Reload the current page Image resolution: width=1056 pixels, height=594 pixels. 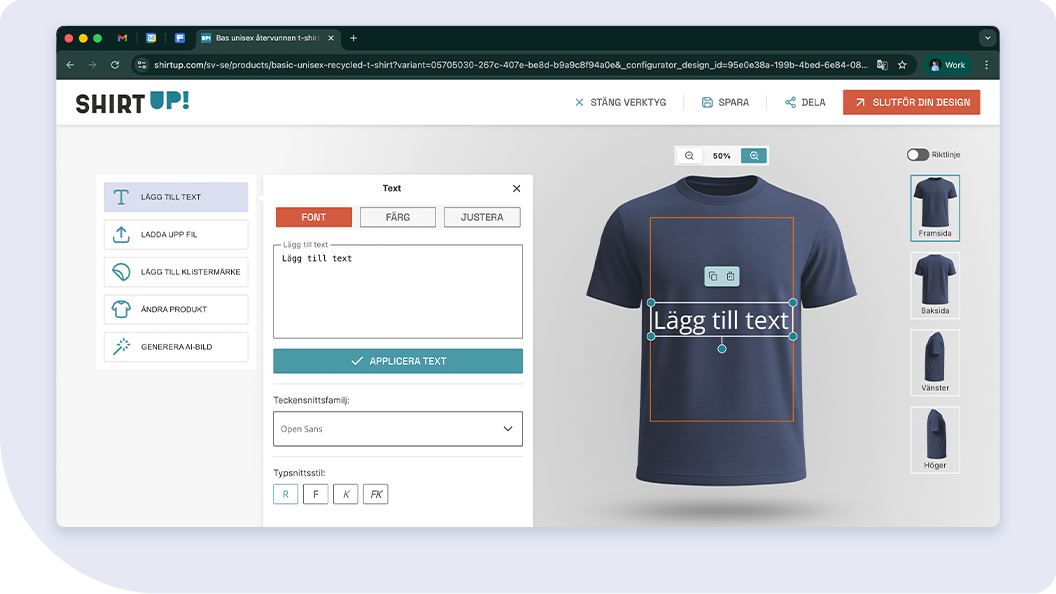point(115,65)
